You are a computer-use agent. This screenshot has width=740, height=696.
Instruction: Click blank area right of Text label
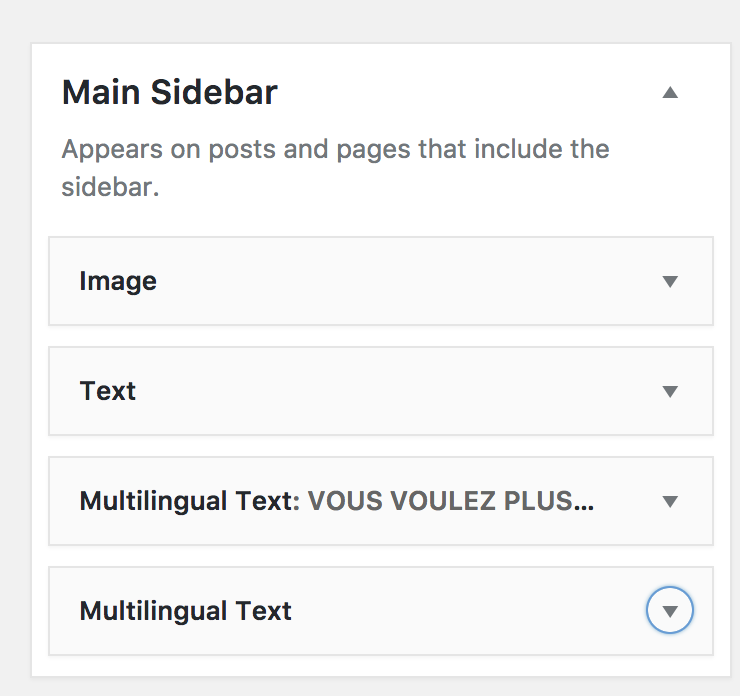coord(400,392)
